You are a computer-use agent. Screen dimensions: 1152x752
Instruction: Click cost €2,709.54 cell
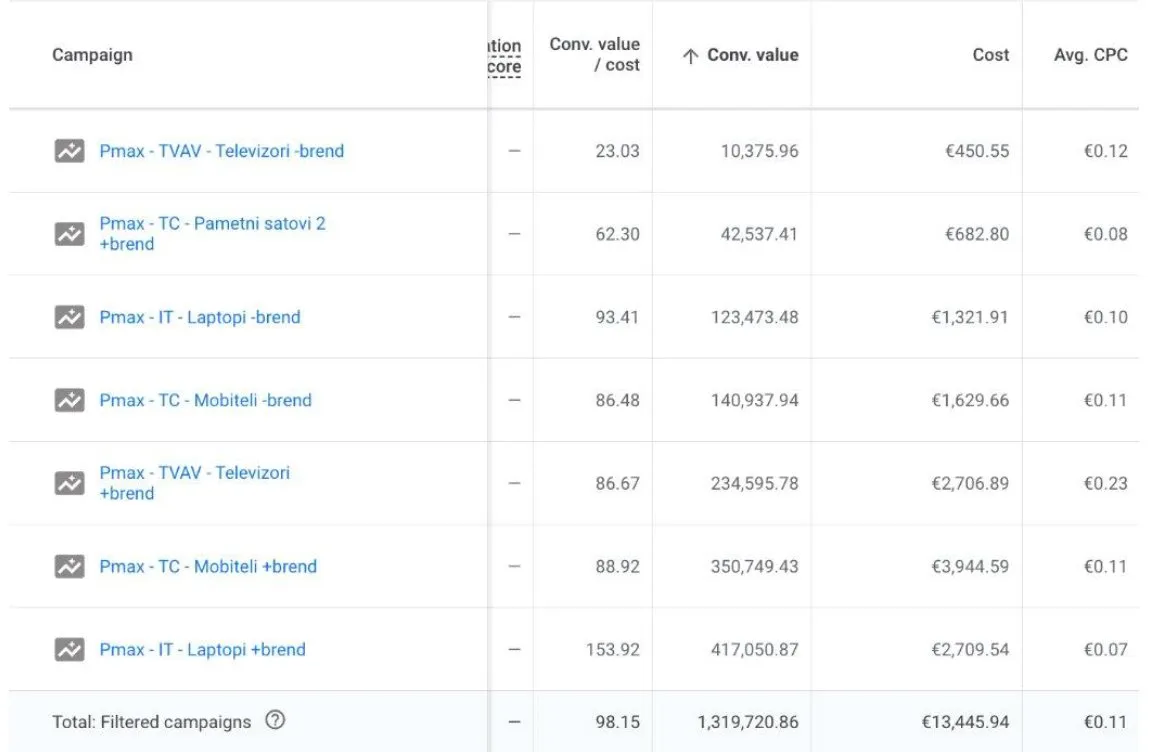(970, 649)
